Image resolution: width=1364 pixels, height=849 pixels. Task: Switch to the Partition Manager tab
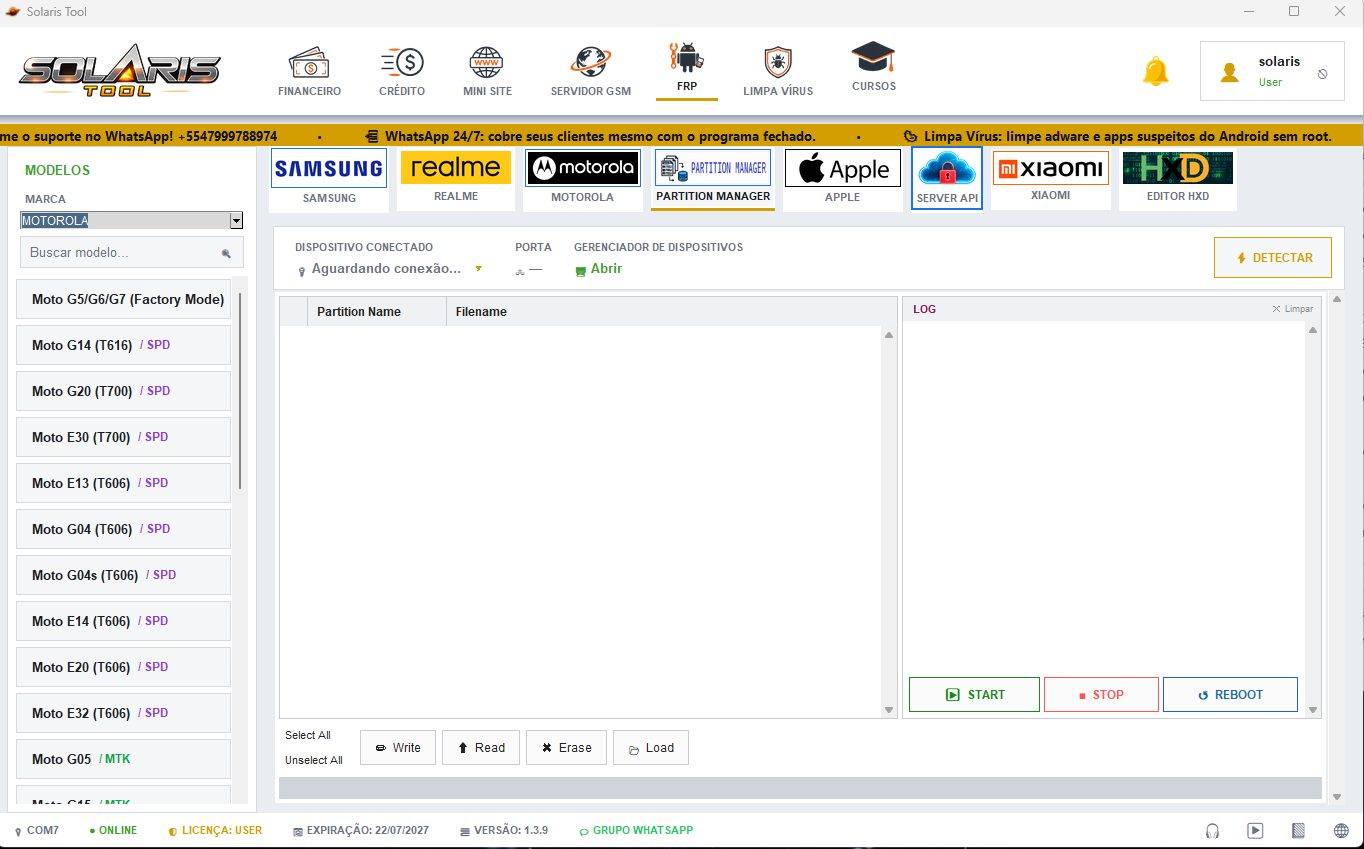713,178
